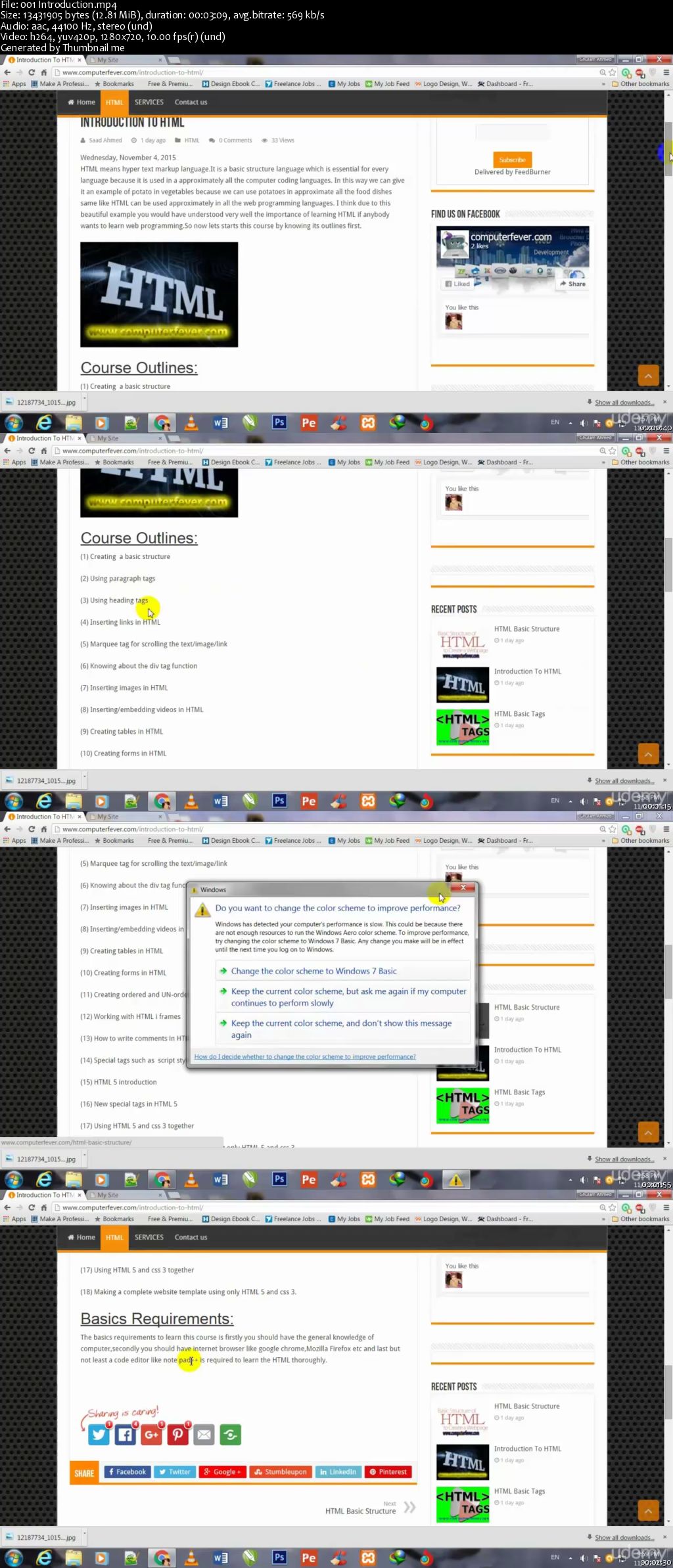The height and width of the screenshot is (1568, 673).
Task: Click the Word taskbar icon in the 00:02:30 frame
Action: click(x=220, y=1557)
